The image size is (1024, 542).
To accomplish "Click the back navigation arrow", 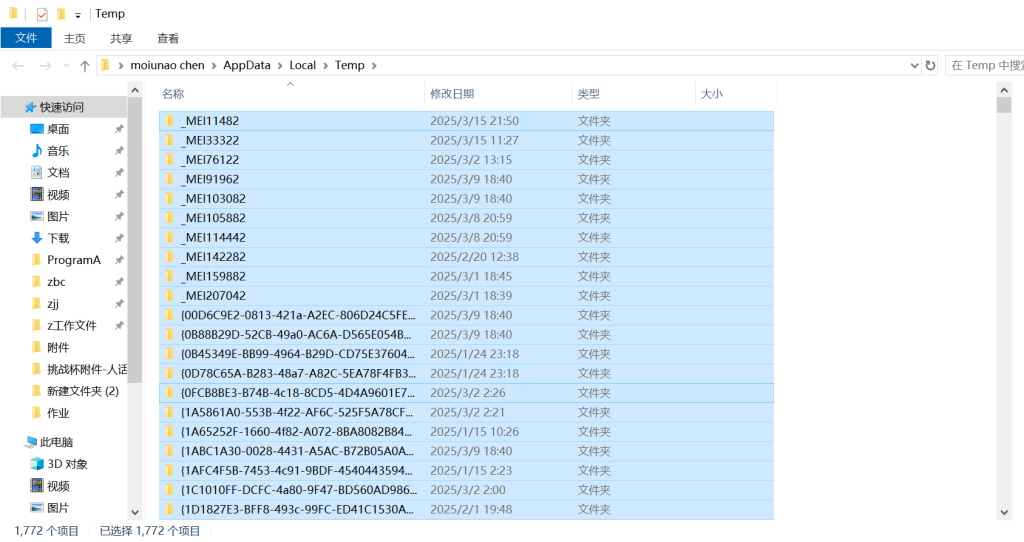I will pyautogui.click(x=18, y=66).
